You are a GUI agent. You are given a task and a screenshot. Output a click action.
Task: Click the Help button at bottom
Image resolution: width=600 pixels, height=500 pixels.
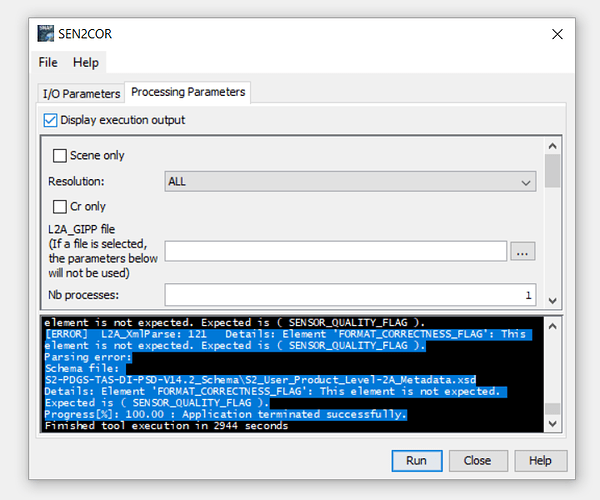[x=540, y=461]
